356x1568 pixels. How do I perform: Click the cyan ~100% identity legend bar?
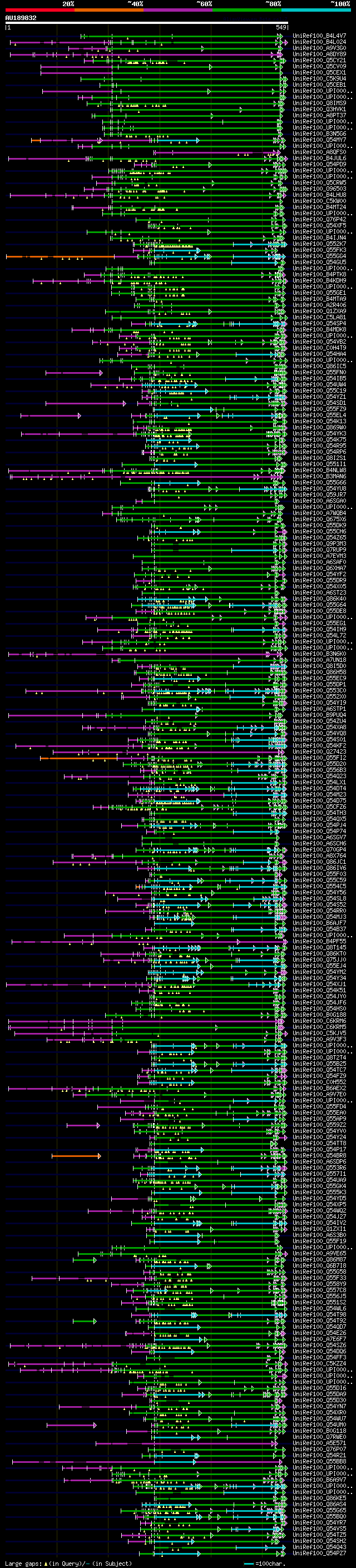(316, 11)
